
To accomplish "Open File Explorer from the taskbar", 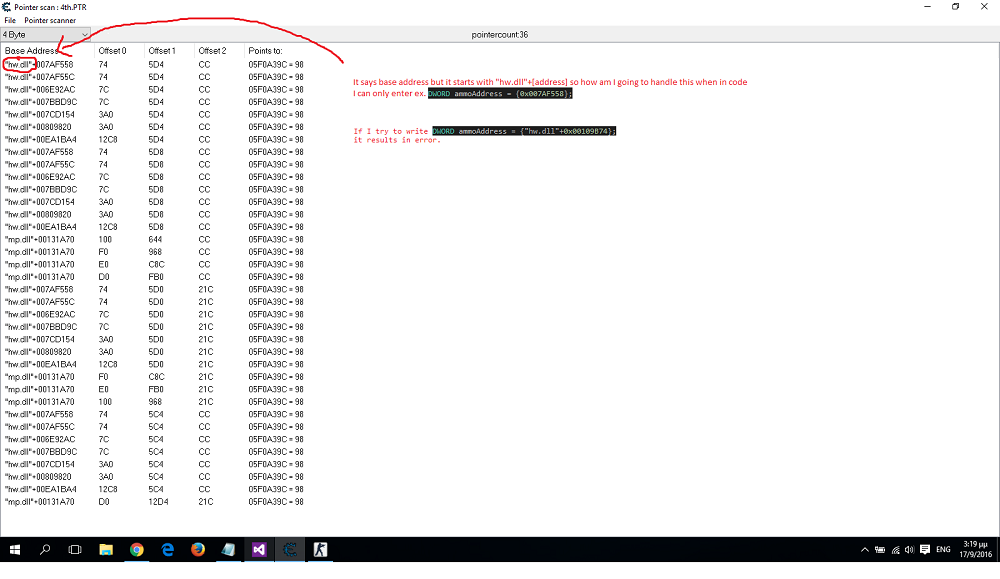I will 106,549.
